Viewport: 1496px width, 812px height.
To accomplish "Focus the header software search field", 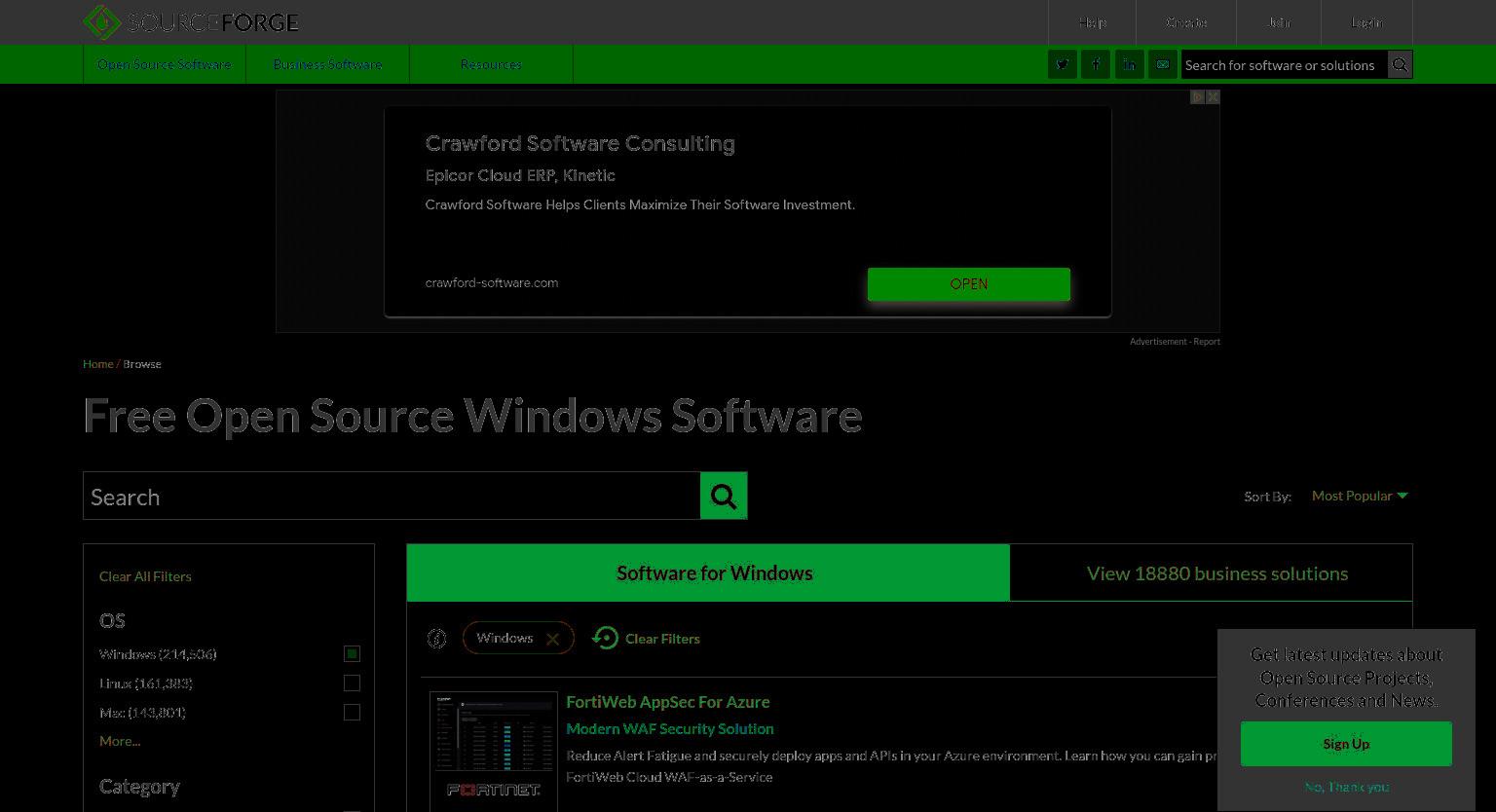I will click(1284, 64).
